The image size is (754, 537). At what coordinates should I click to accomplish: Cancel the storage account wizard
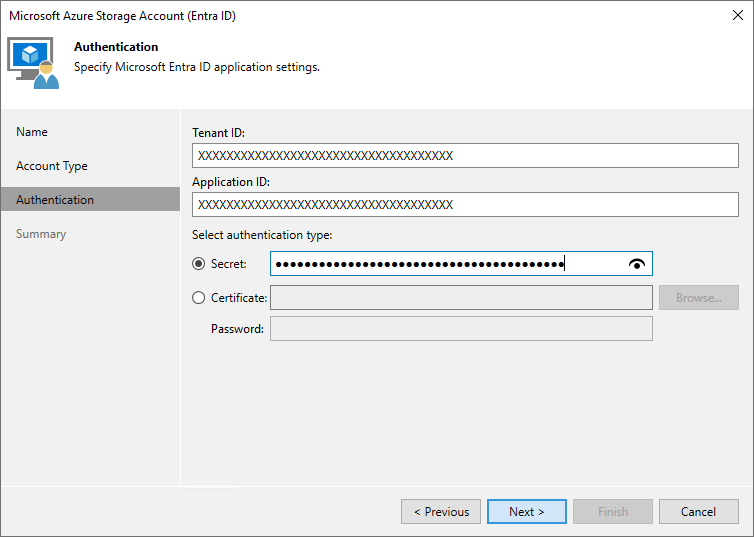pyautogui.click(x=699, y=512)
